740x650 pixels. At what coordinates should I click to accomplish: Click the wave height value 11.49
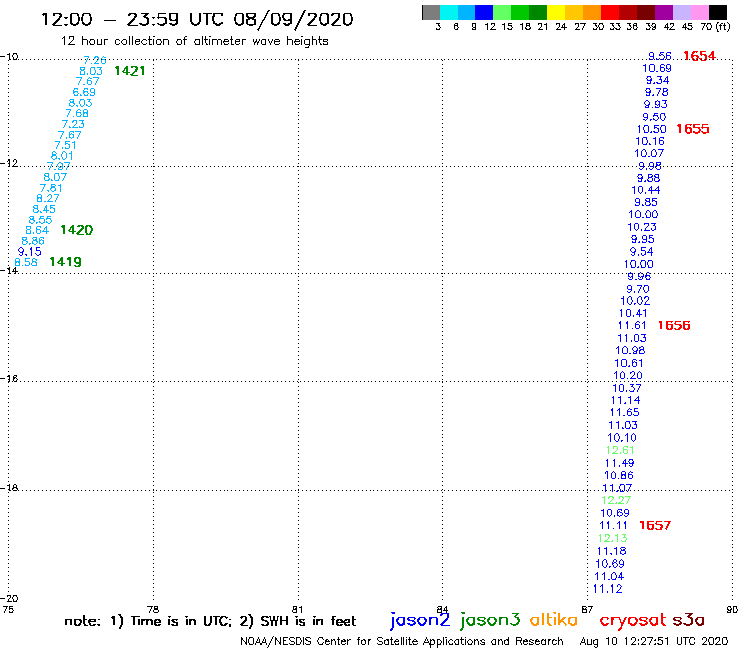click(x=619, y=463)
